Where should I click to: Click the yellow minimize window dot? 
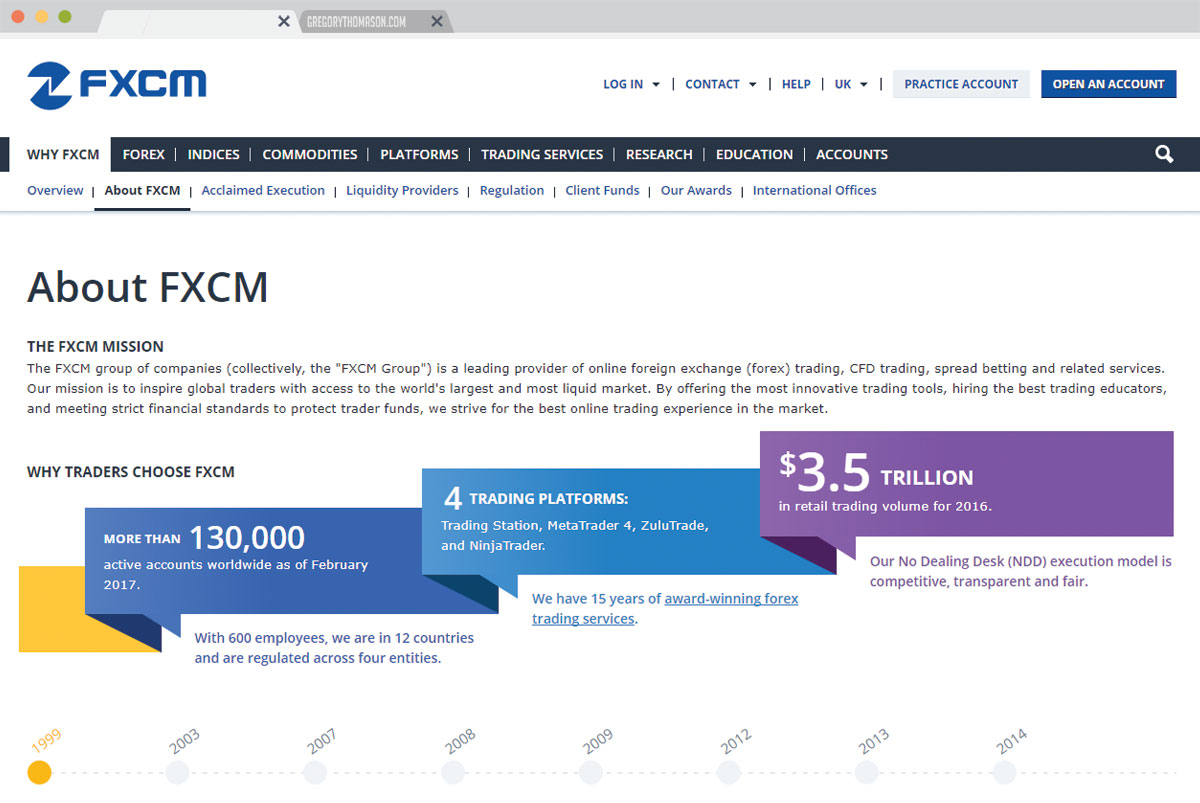(x=41, y=17)
